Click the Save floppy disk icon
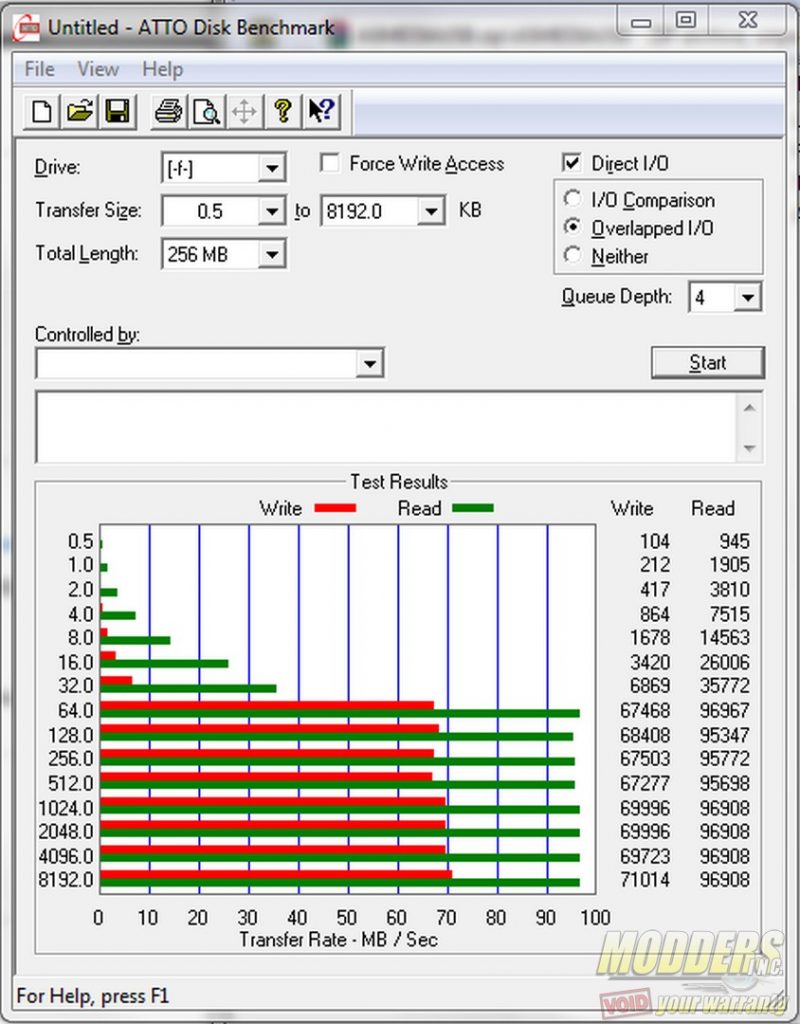The image size is (800, 1024). (x=117, y=112)
